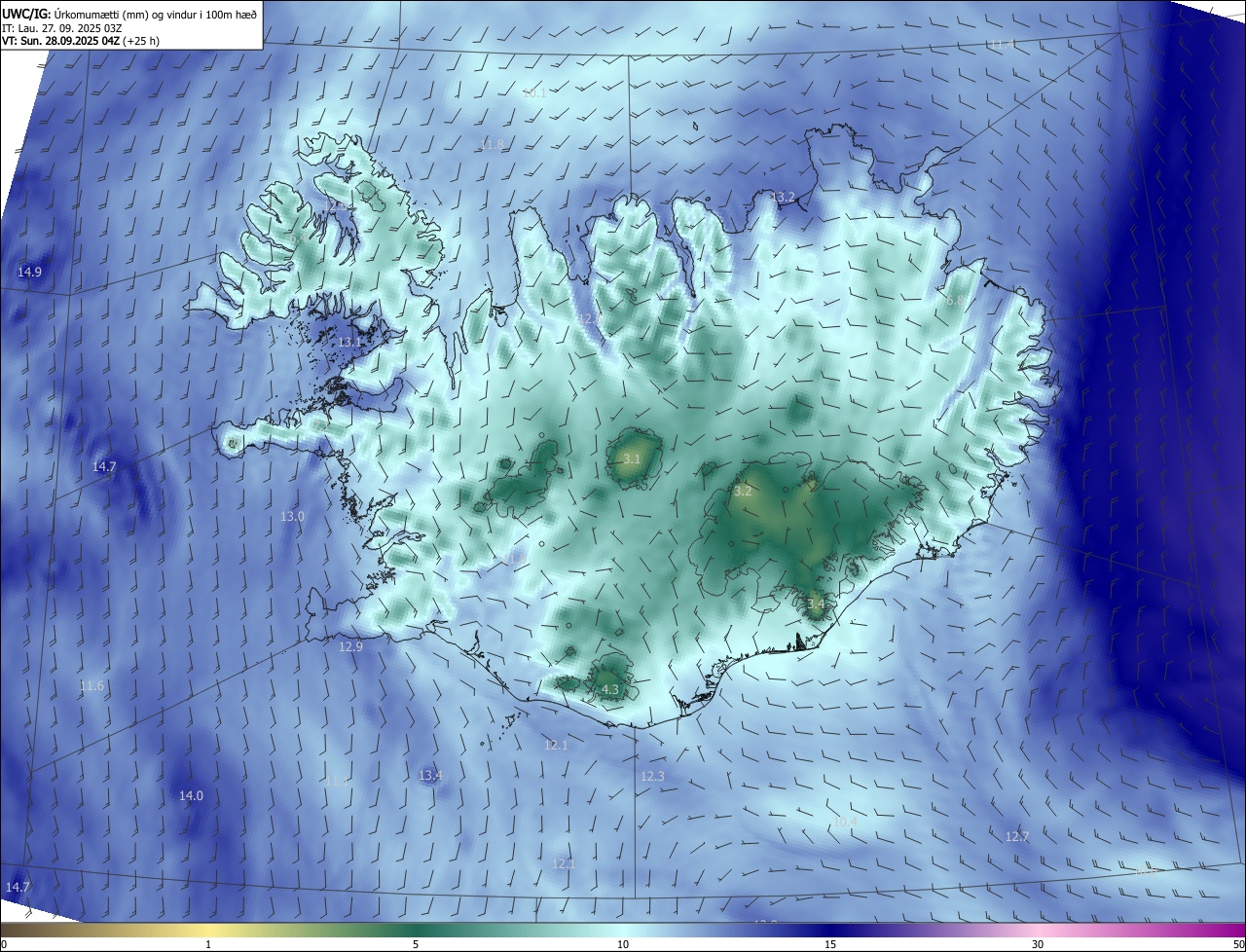Click the 13.4 value on the map
This screenshot has width=1246, height=952.
point(430,775)
